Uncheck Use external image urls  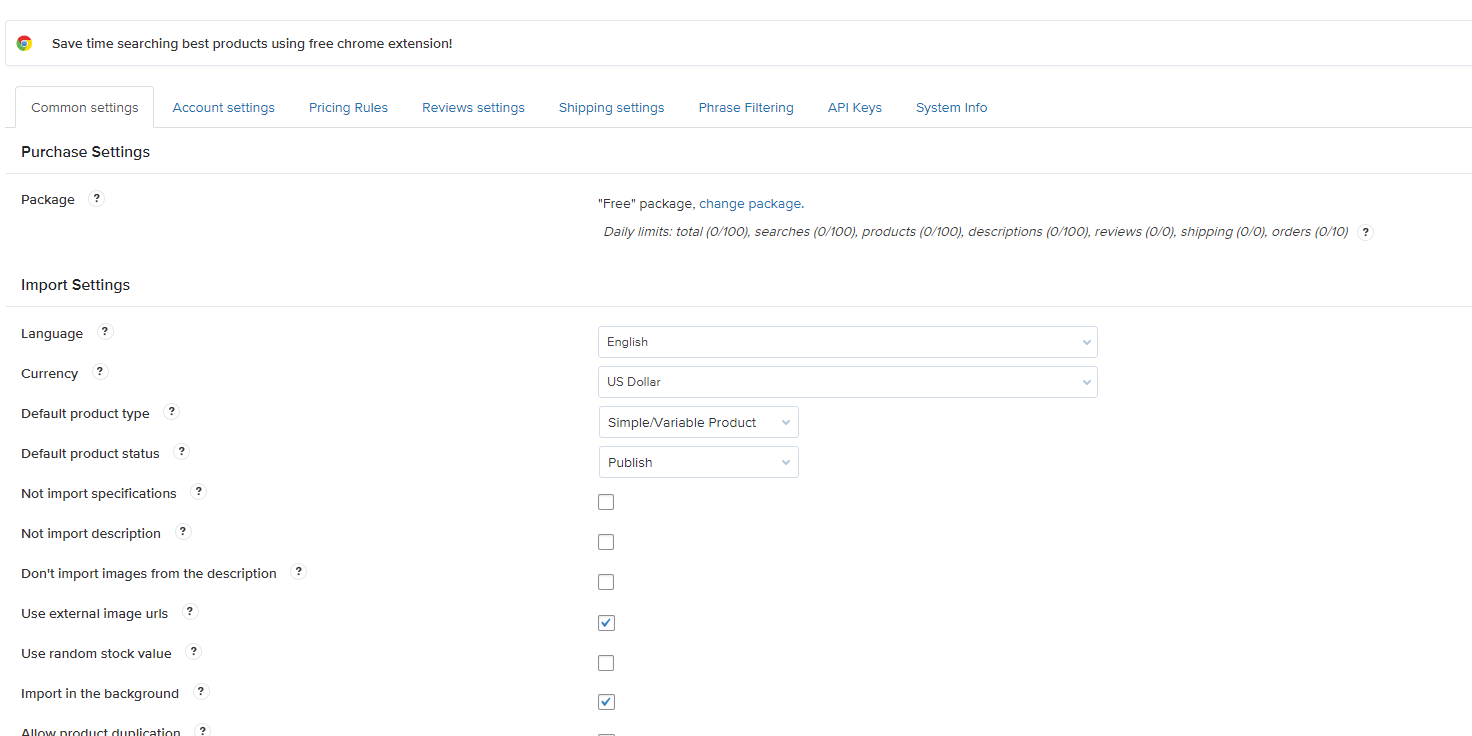pyautogui.click(x=606, y=623)
